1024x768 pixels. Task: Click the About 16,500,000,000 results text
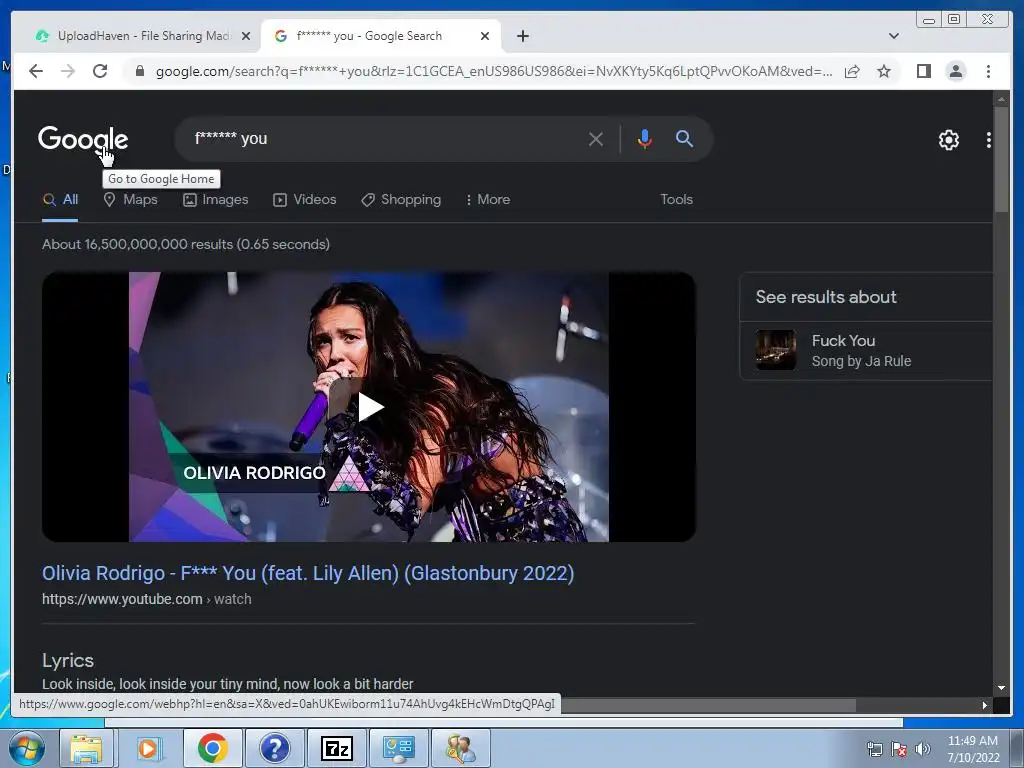click(x=186, y=244)
